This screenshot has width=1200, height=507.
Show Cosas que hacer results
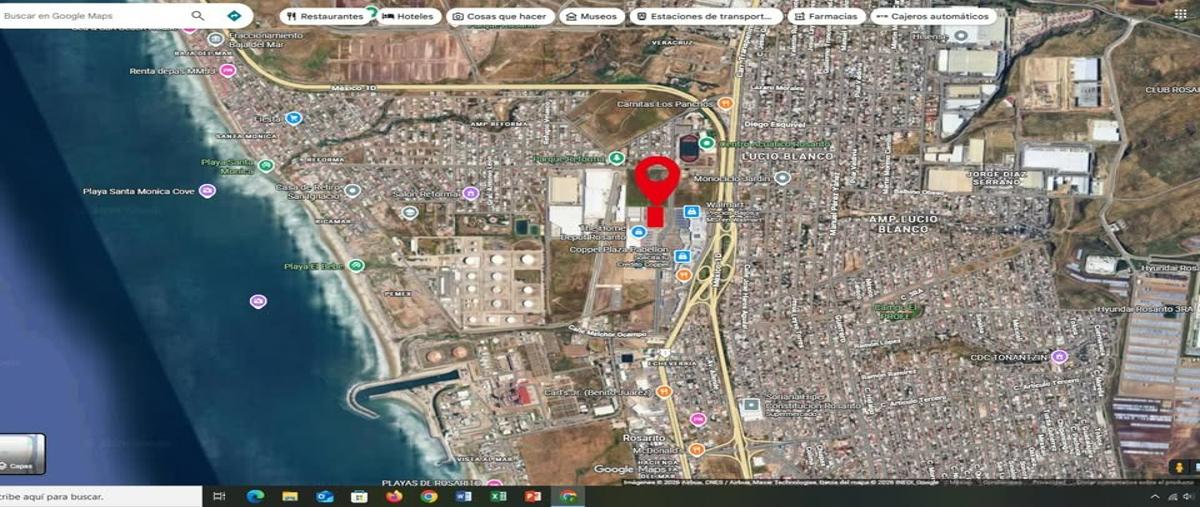pos(498,16)
